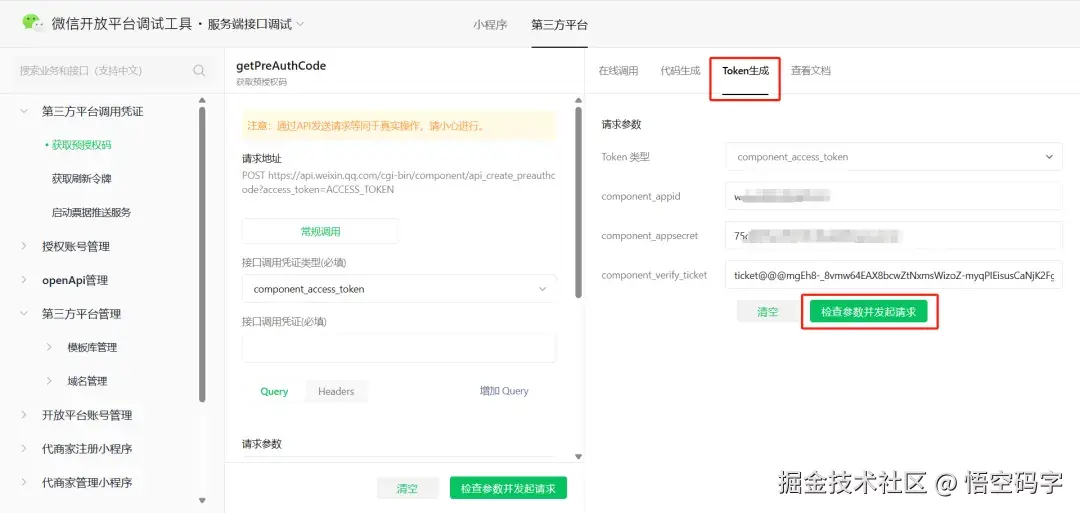
Task: Open the 在线调用 tab
Action: click(618, 70)
